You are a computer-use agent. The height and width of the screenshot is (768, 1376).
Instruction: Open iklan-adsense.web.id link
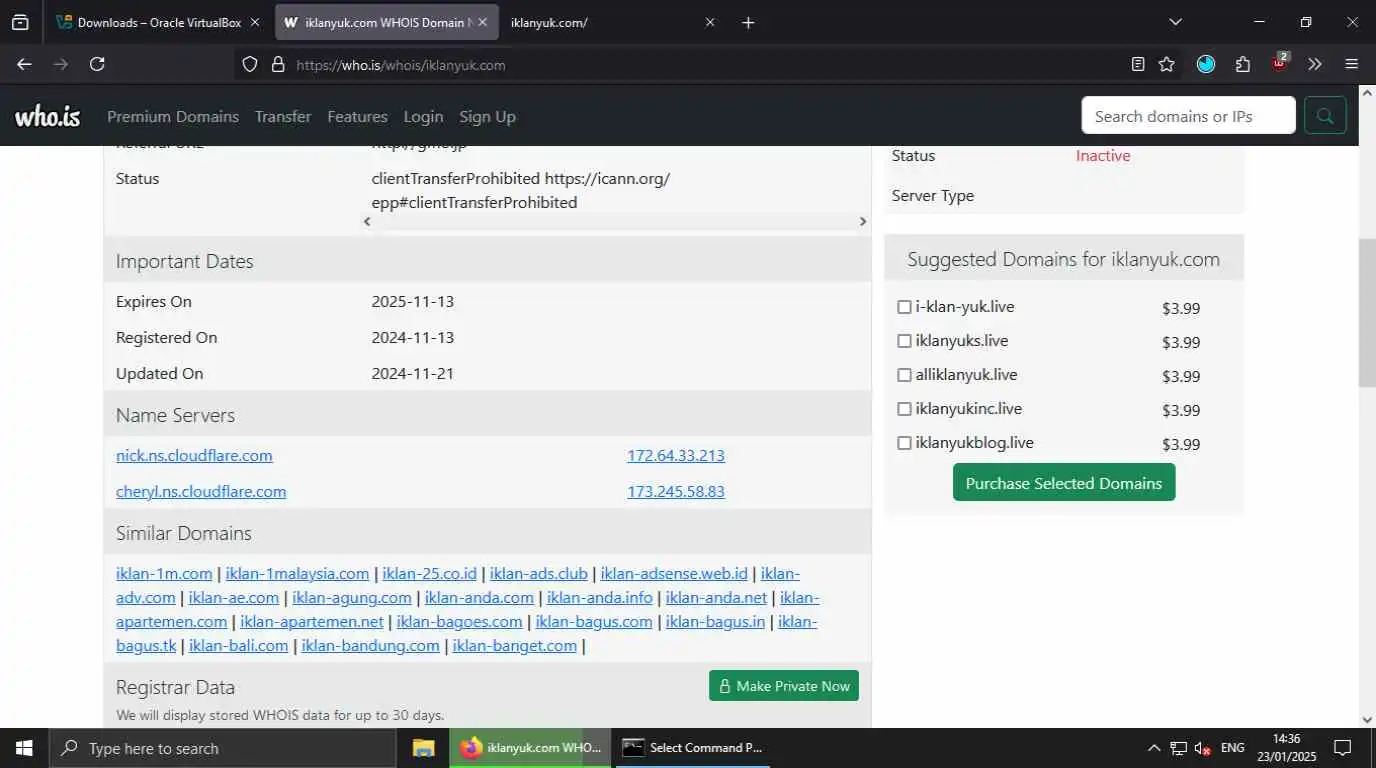674,573
